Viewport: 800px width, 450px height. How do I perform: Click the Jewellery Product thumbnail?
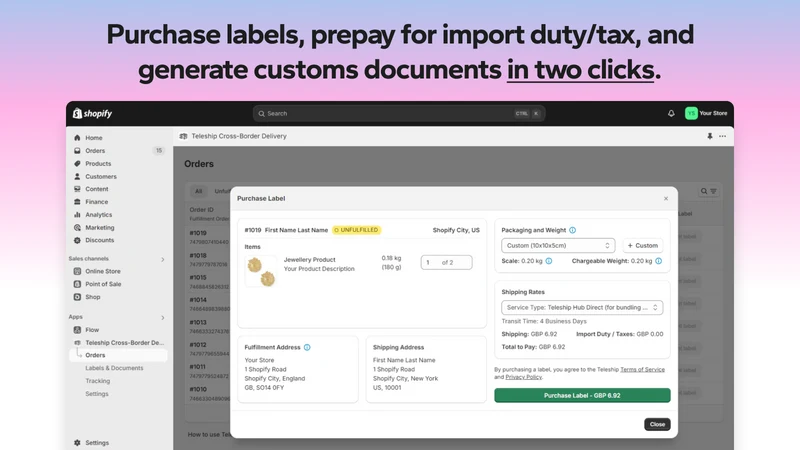pos(261,271)
